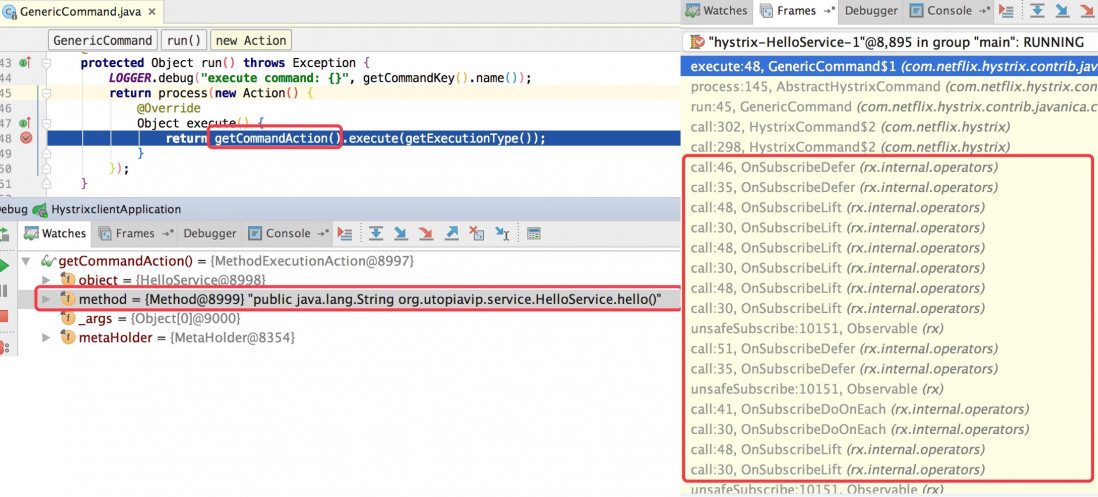Open Debugger tab in top-right panel

point(870,11)
